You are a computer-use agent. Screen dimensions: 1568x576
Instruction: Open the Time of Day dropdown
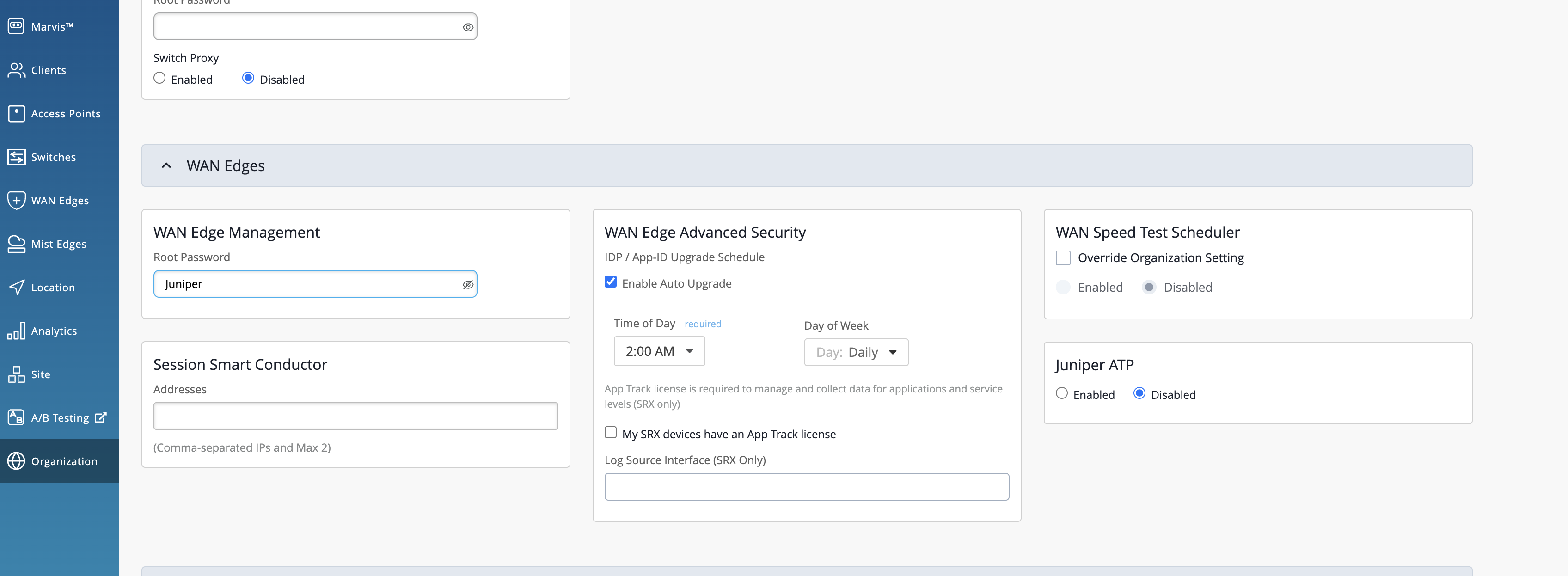[659, 351]
